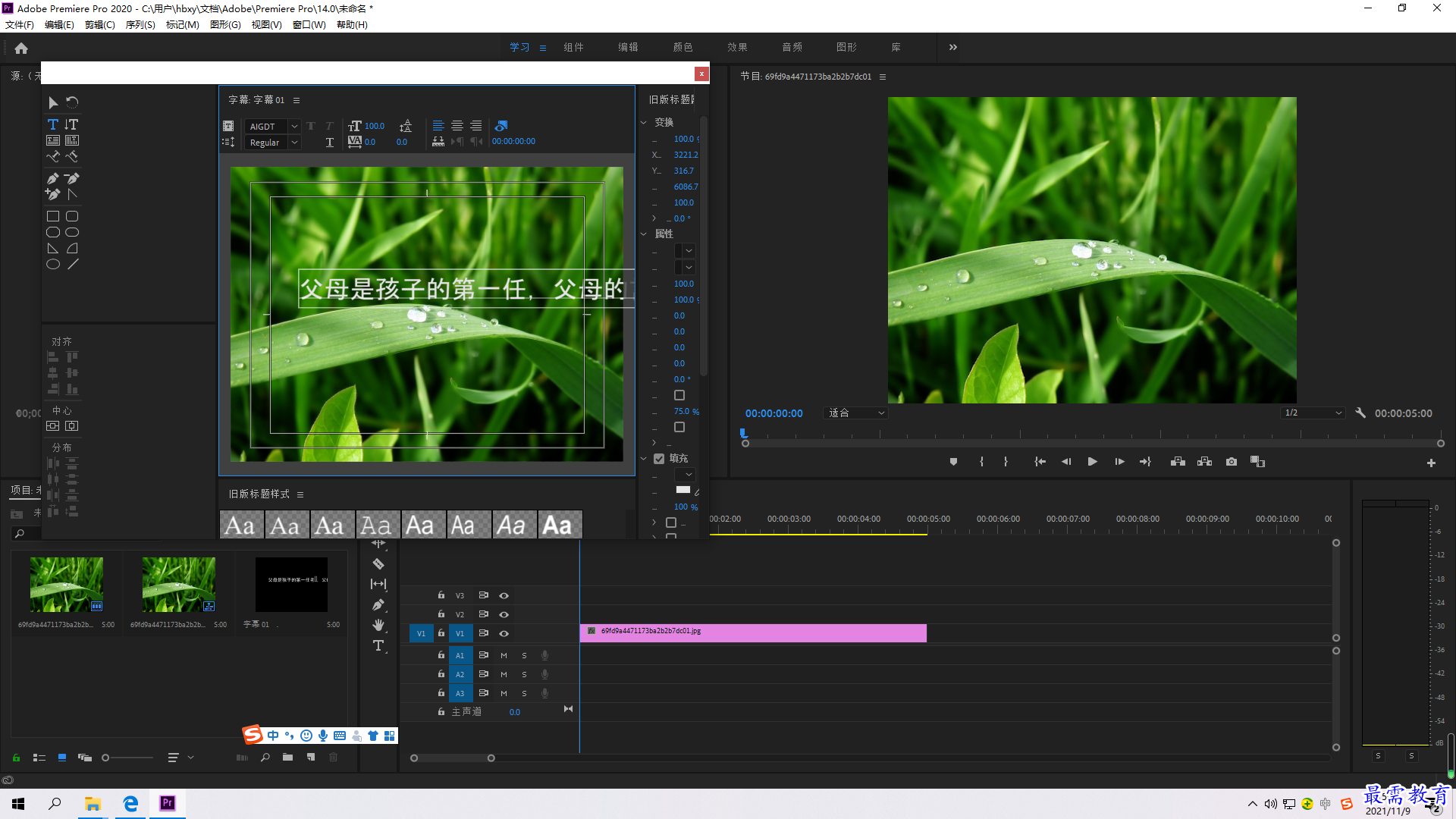The image size is (1456, 819).
Task: Toggle the Fill (填充) checkbox
Action: [x=659, y=459]
